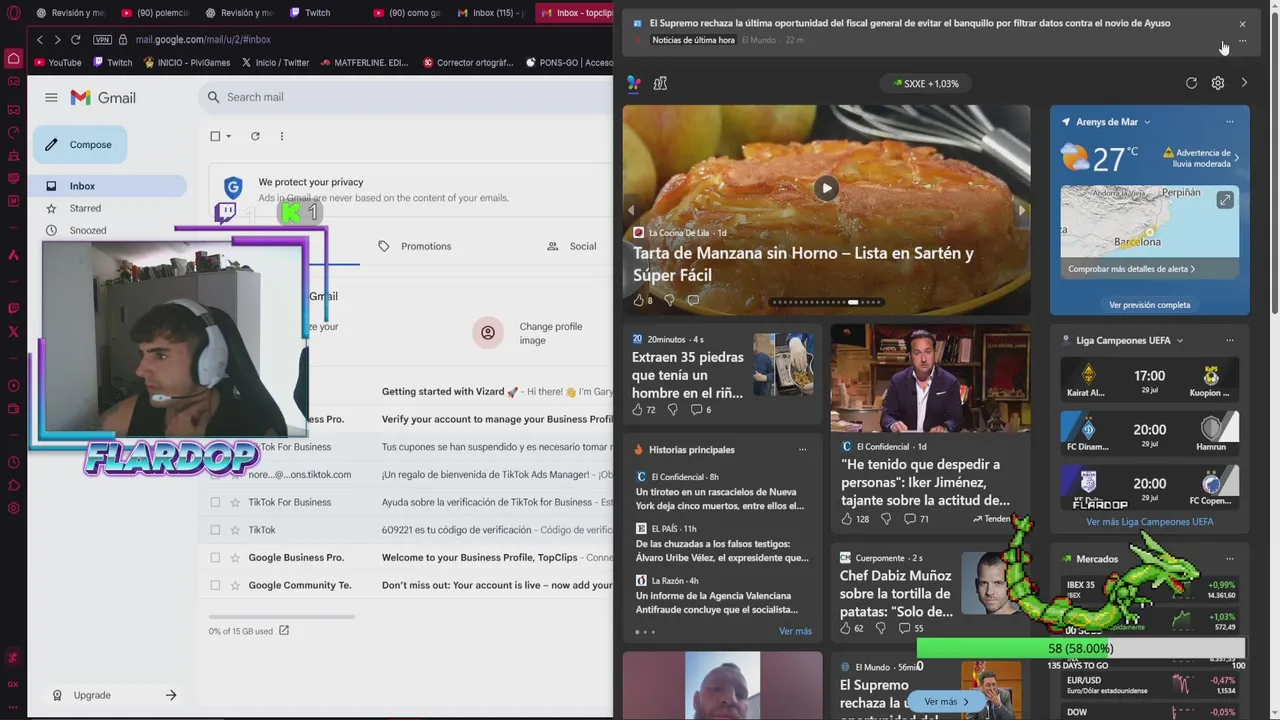The height and width of the screenshot is (720, 1280).
Task: Reload the page with browser reload icon
Action: tap(75, 39)
